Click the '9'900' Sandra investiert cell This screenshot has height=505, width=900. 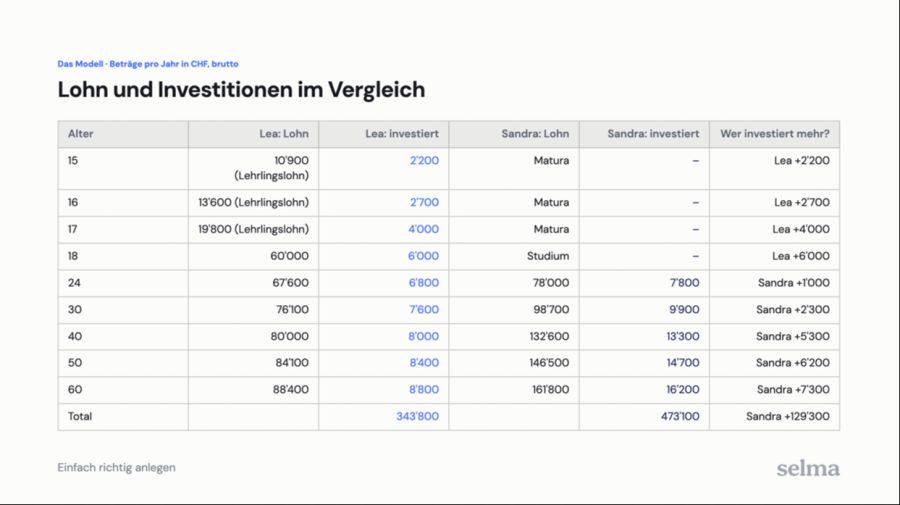644,310
